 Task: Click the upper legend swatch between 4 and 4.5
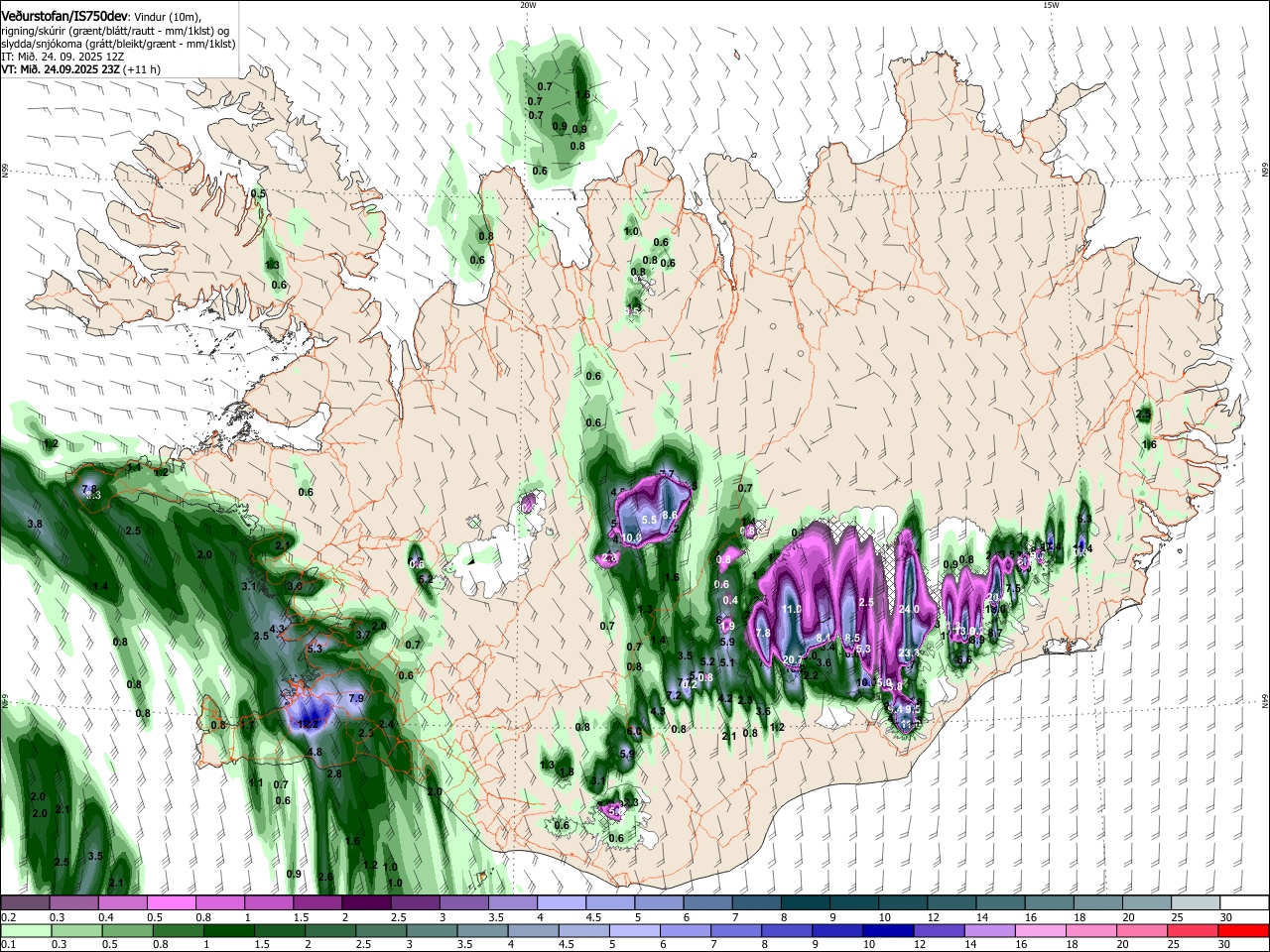pos(561,903)
